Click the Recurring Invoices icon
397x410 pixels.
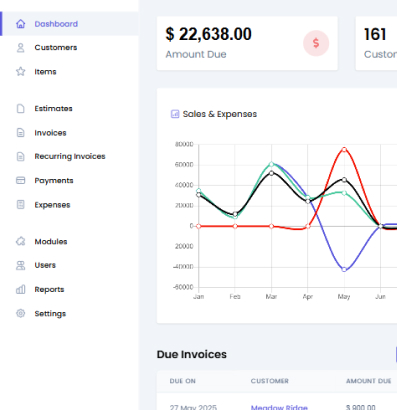[x=21, y=156]
